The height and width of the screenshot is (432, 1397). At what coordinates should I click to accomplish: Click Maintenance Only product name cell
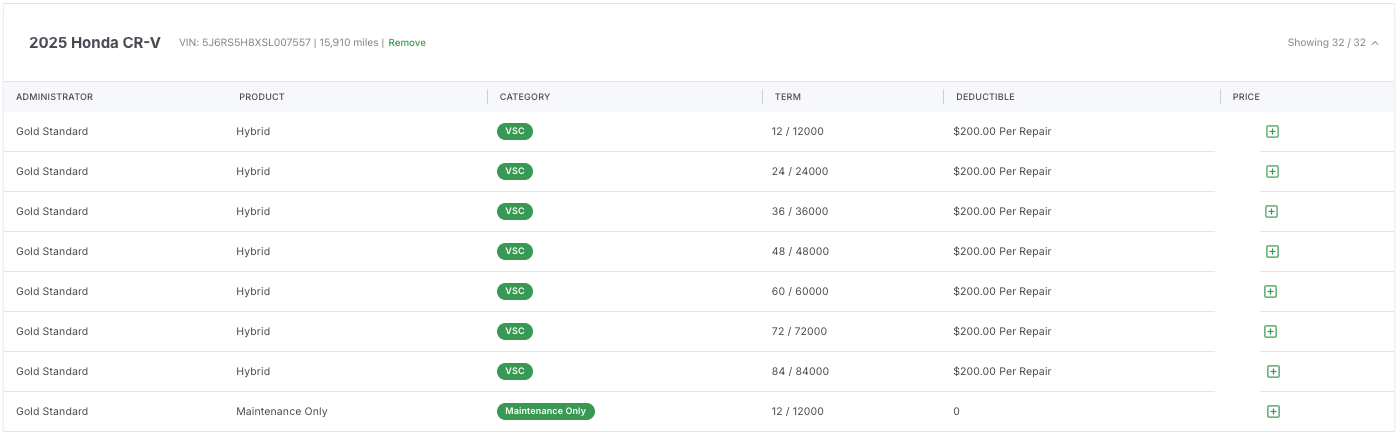coord(282,411)
